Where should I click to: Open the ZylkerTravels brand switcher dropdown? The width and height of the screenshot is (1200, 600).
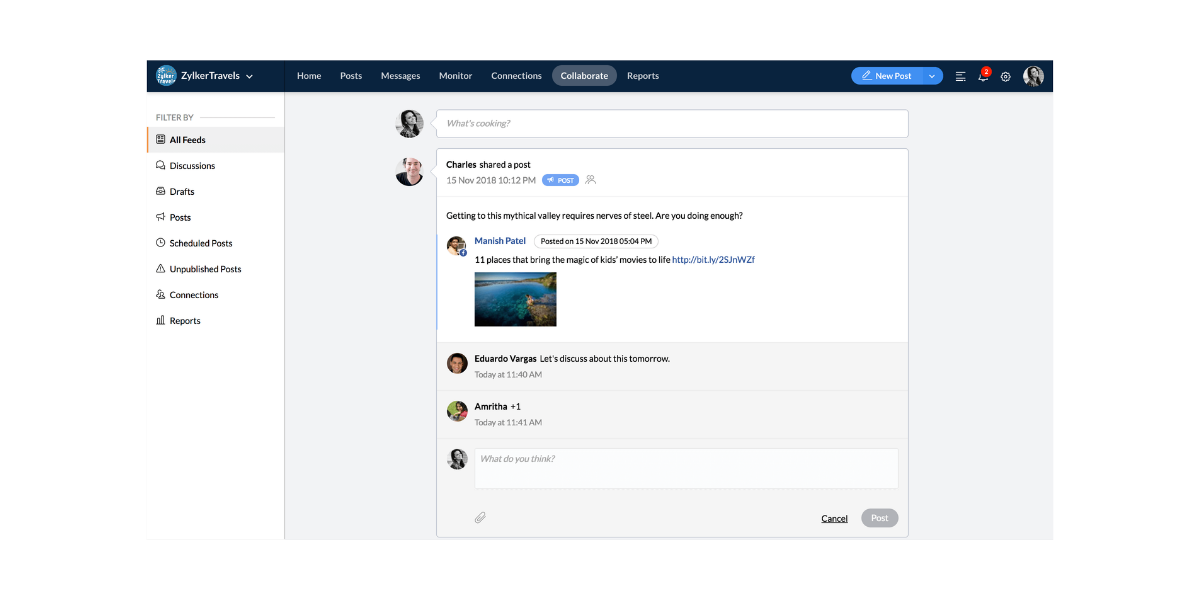[210, 75]
